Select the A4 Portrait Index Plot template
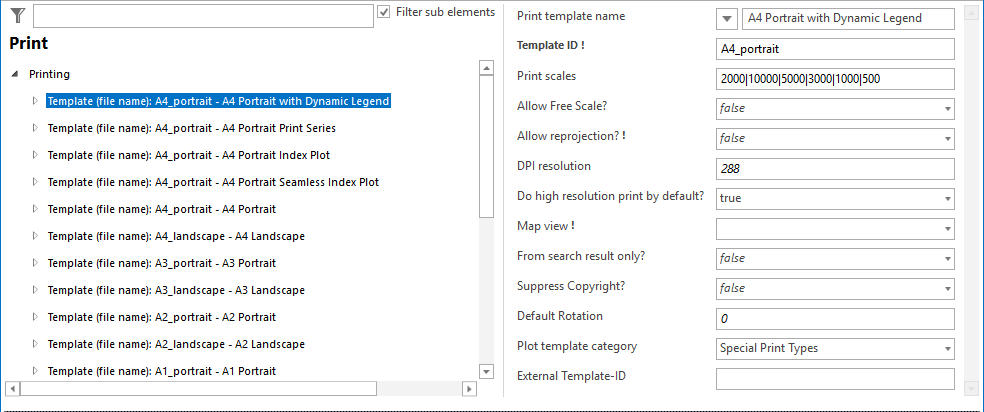 click(188, 155)
